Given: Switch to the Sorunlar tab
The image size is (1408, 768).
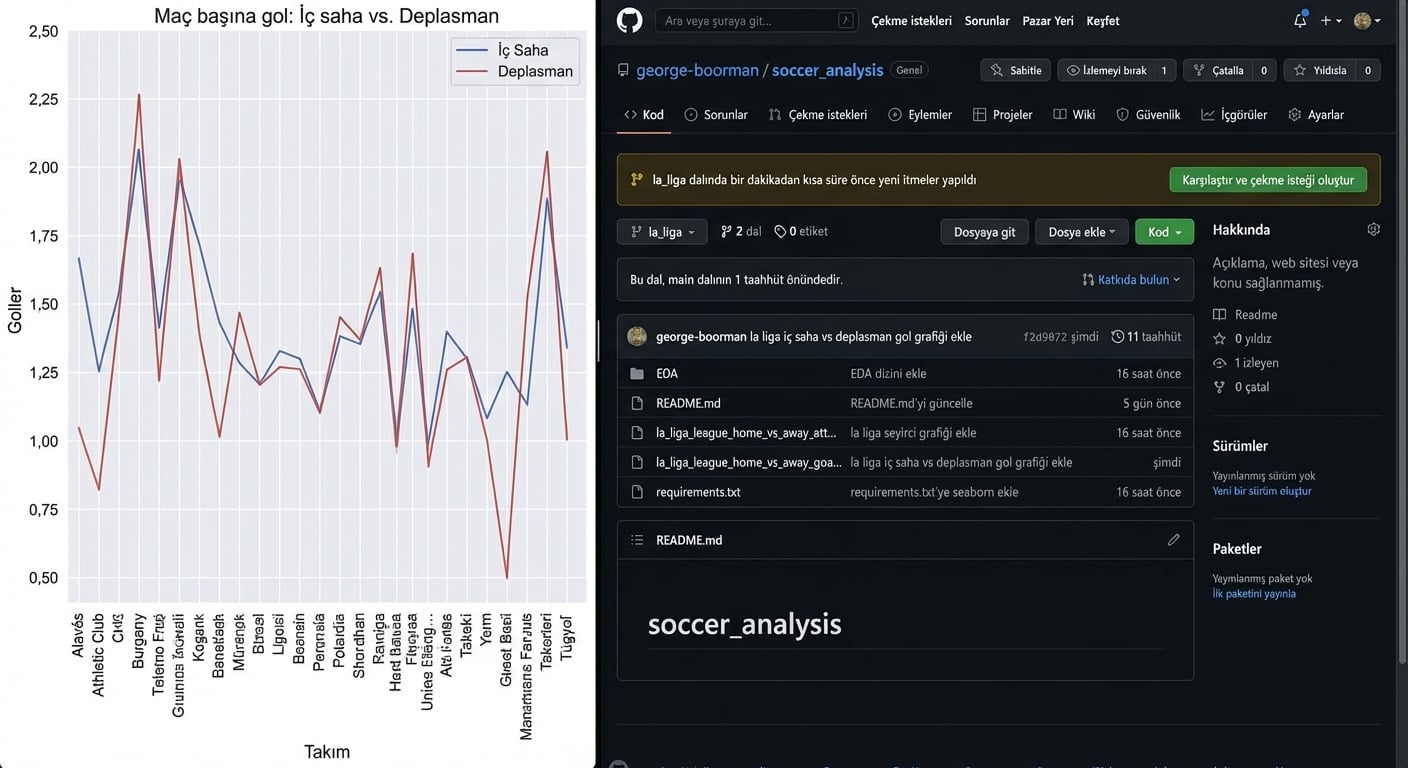Looking at the screenshot, I should click(716, 115).
